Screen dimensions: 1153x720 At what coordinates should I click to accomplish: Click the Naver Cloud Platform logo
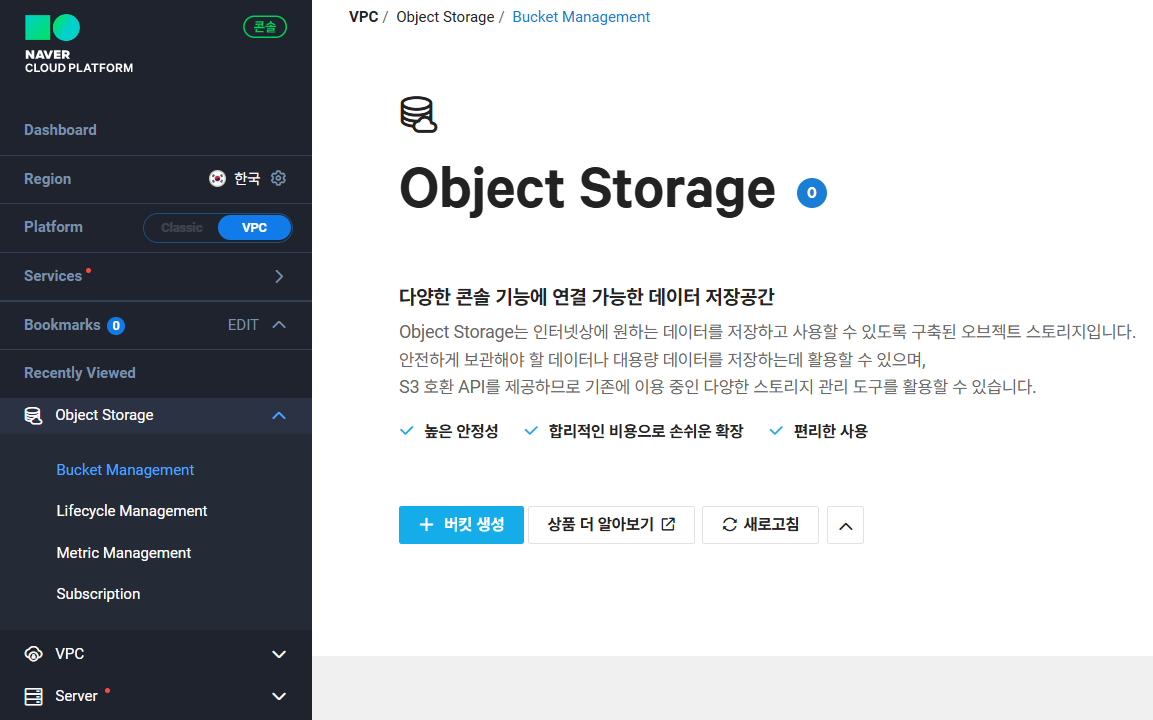point(79,44)
